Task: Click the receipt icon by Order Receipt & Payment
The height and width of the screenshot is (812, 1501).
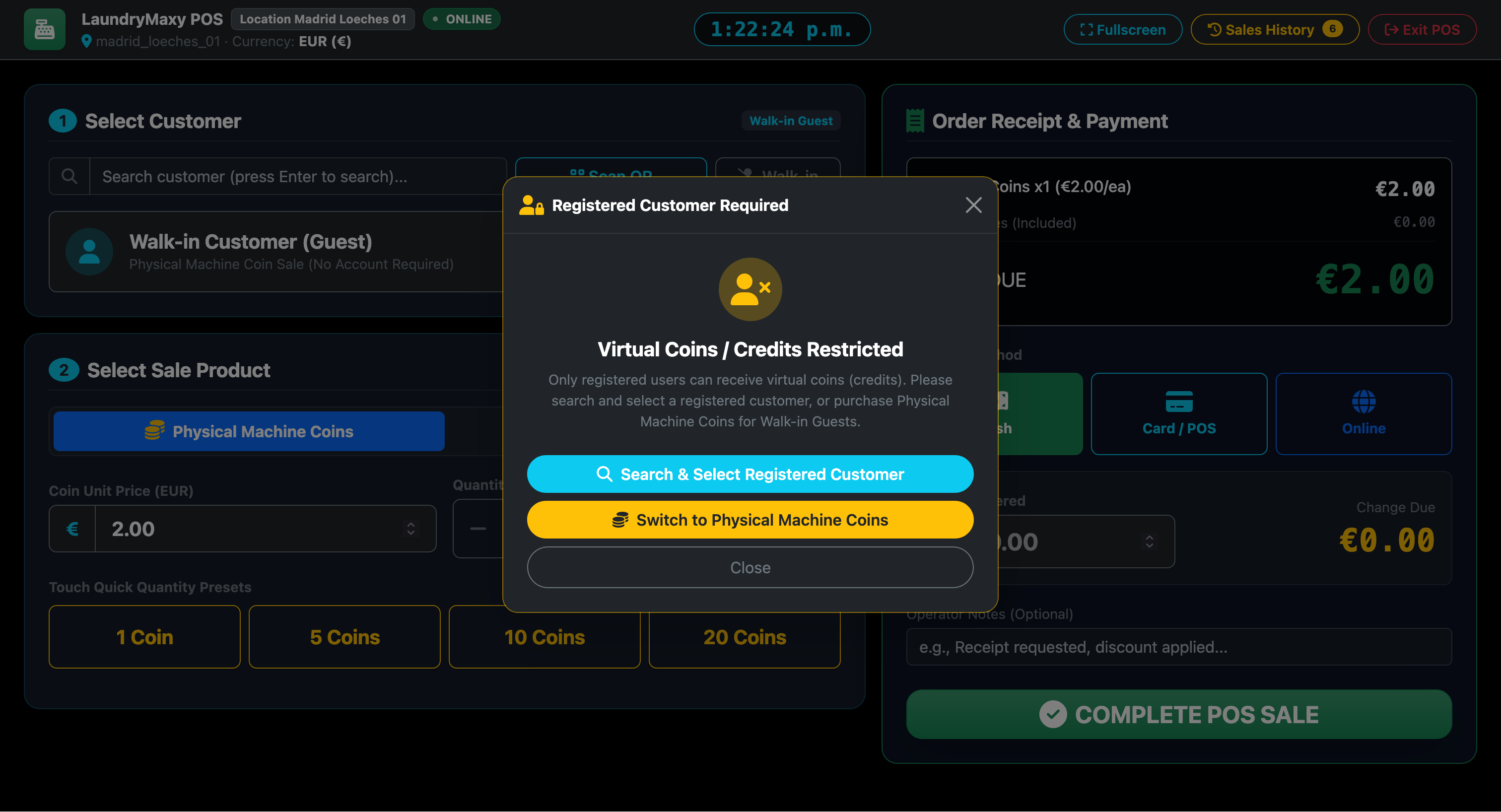Action: [x=915, y=121]
